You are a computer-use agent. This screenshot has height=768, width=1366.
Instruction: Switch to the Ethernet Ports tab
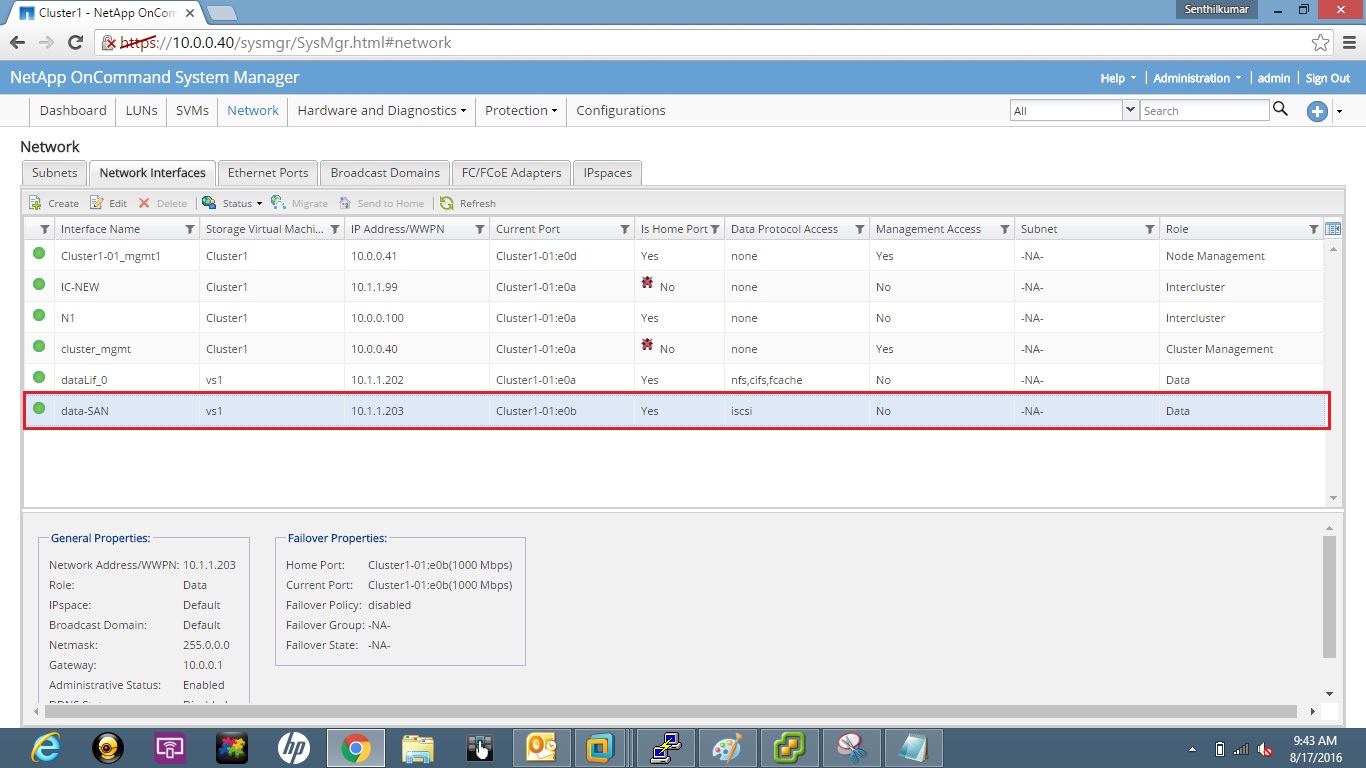click(267, 172)
